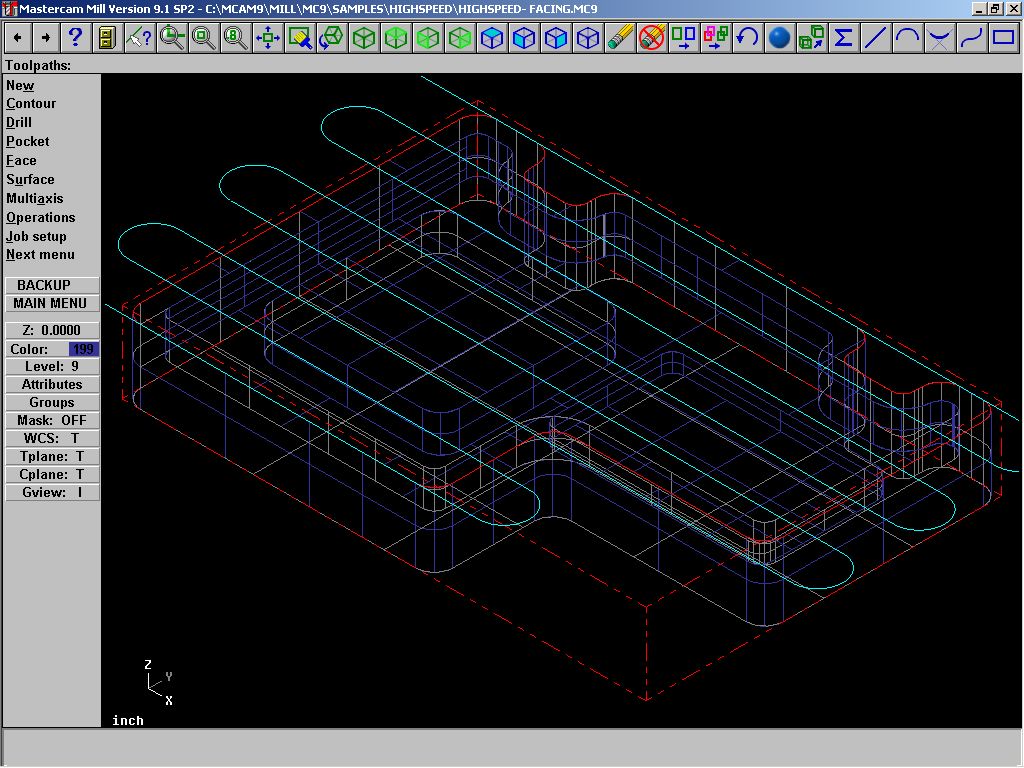Viewport: 1024px width, 768px height.
Task: Toggle shading with the blue sphere icon
Action: pyautogui.click(x=780, y=38)
